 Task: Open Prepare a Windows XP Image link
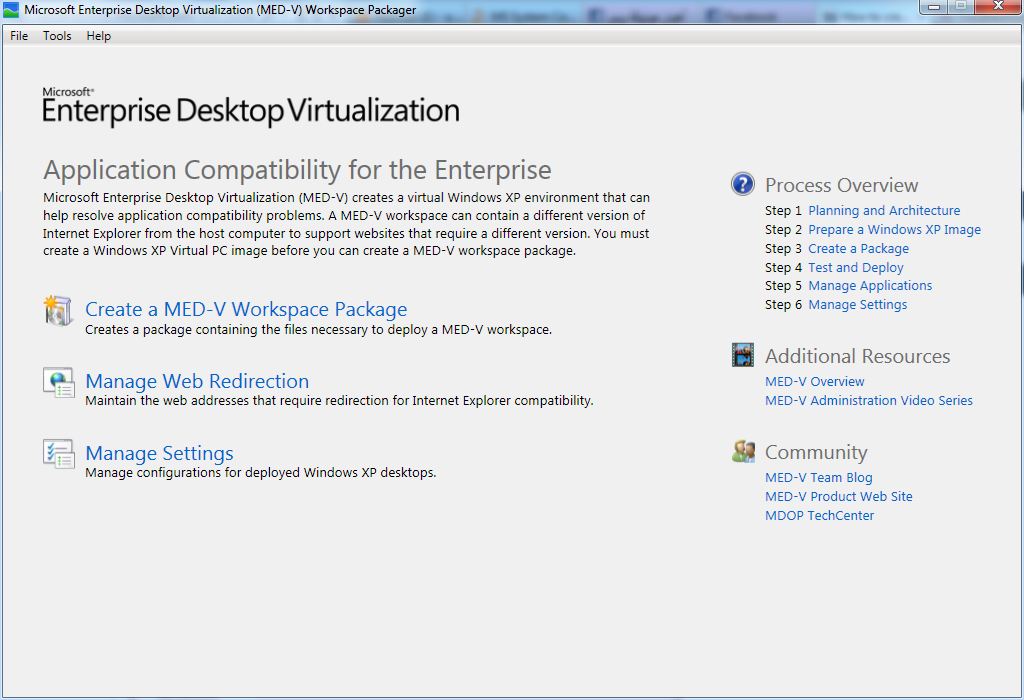(894, 230)
